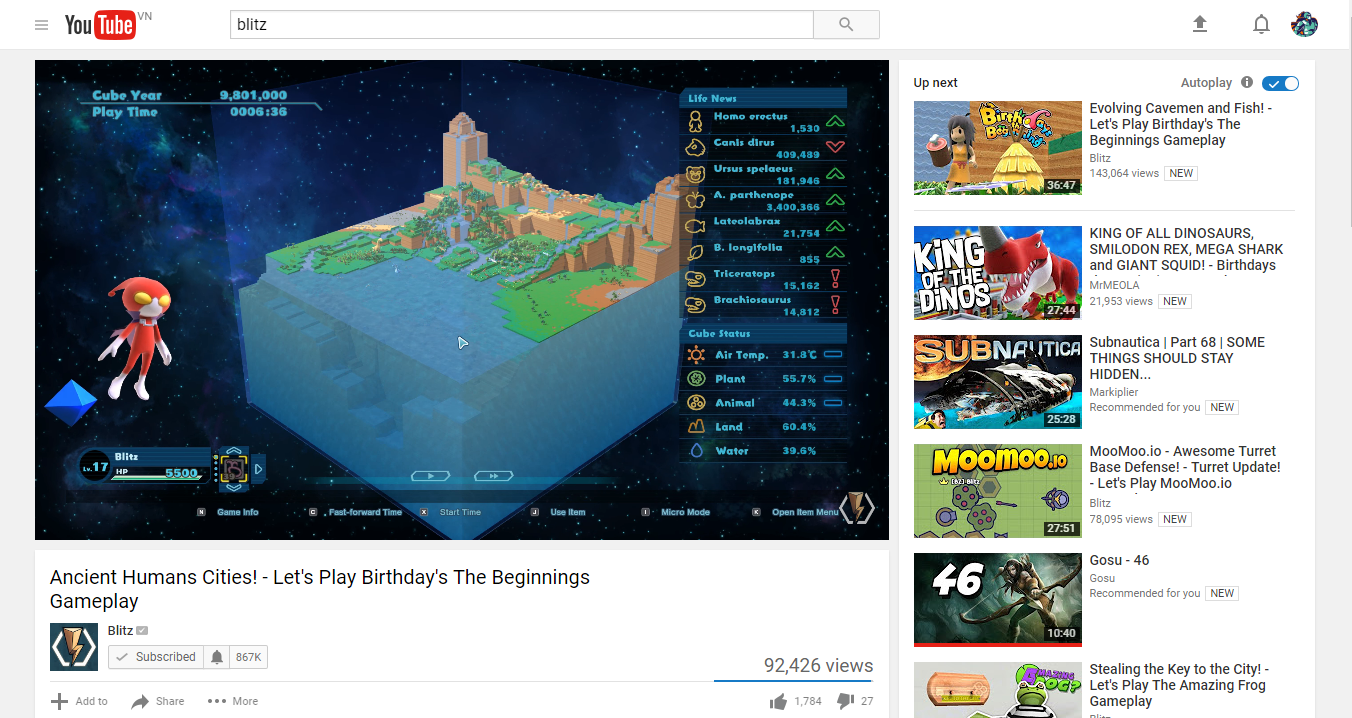Click the Up next heading
1352x718 pixels.
point(935,83)
